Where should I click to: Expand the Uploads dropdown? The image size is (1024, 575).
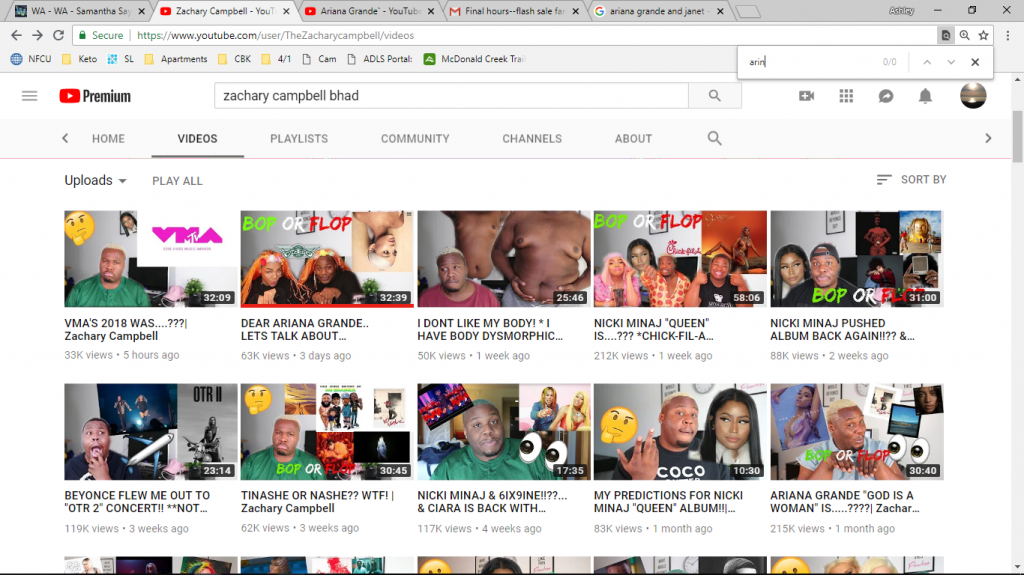pyautogui.click(x=96, y=180)
